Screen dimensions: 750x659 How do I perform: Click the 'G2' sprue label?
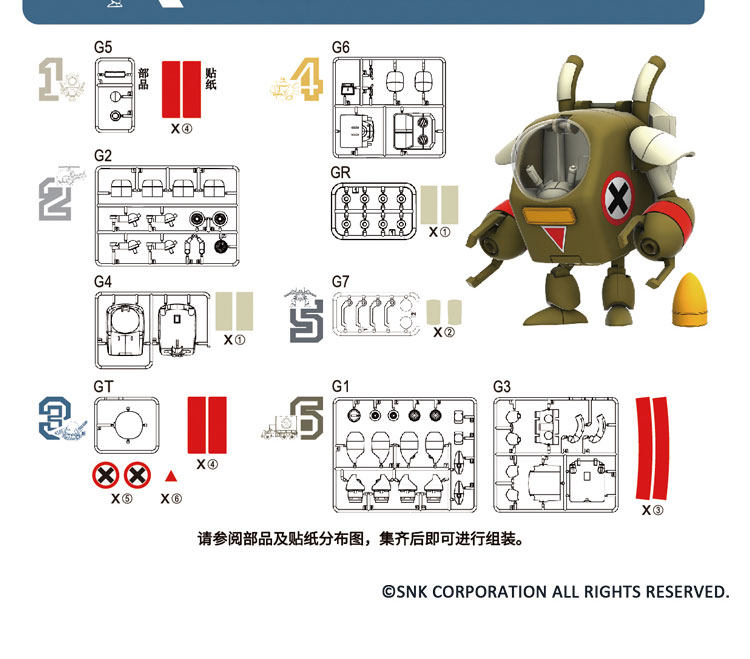103,156
